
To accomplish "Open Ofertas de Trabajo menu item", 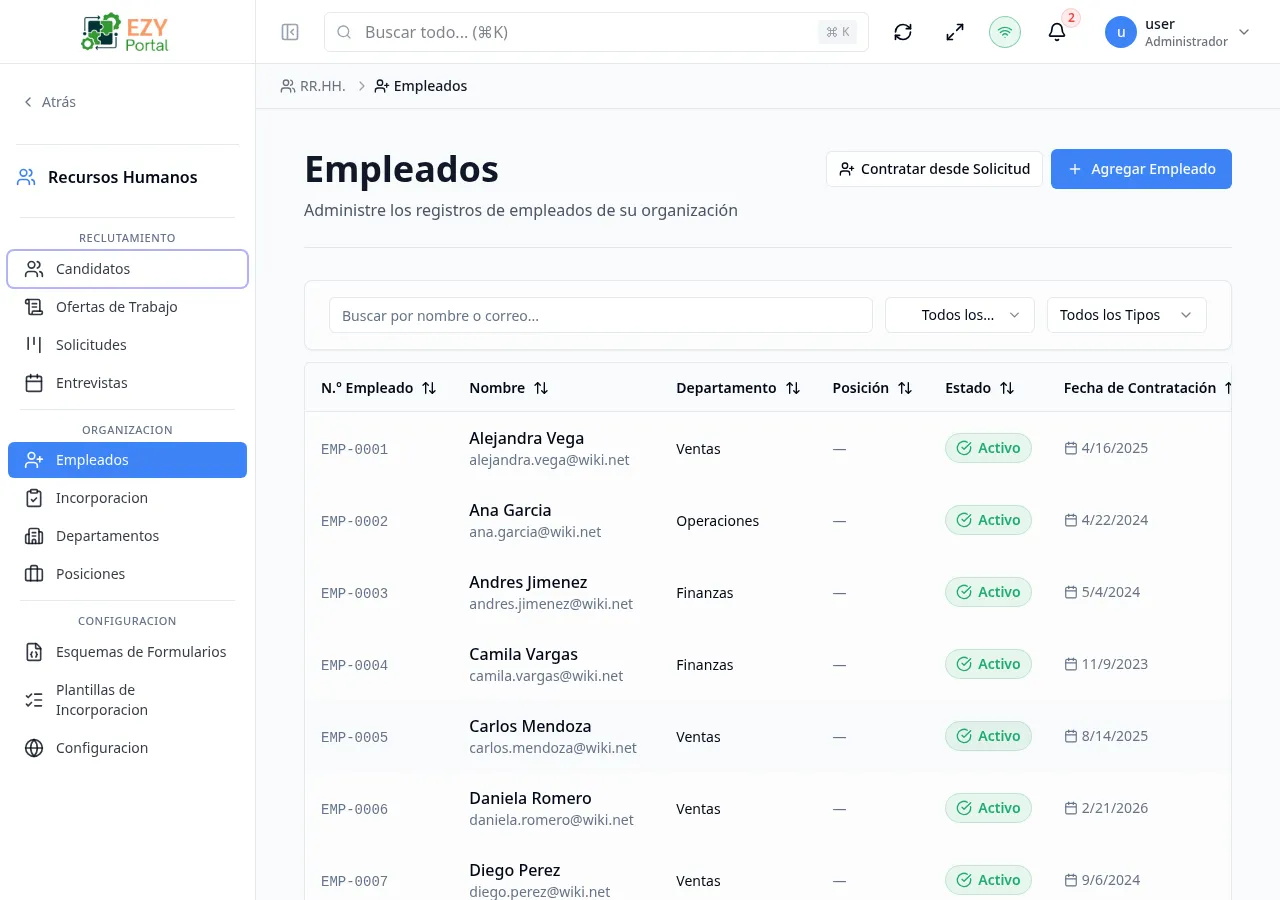I will [127, 307].
